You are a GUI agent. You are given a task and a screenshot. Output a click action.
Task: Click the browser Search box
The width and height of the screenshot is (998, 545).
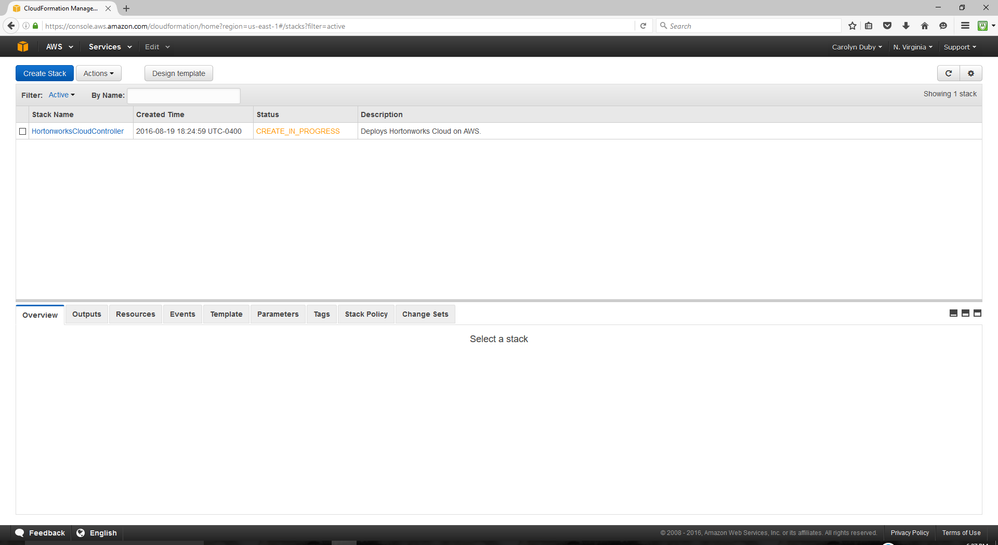pyautogui.click(x=748, y=26)
